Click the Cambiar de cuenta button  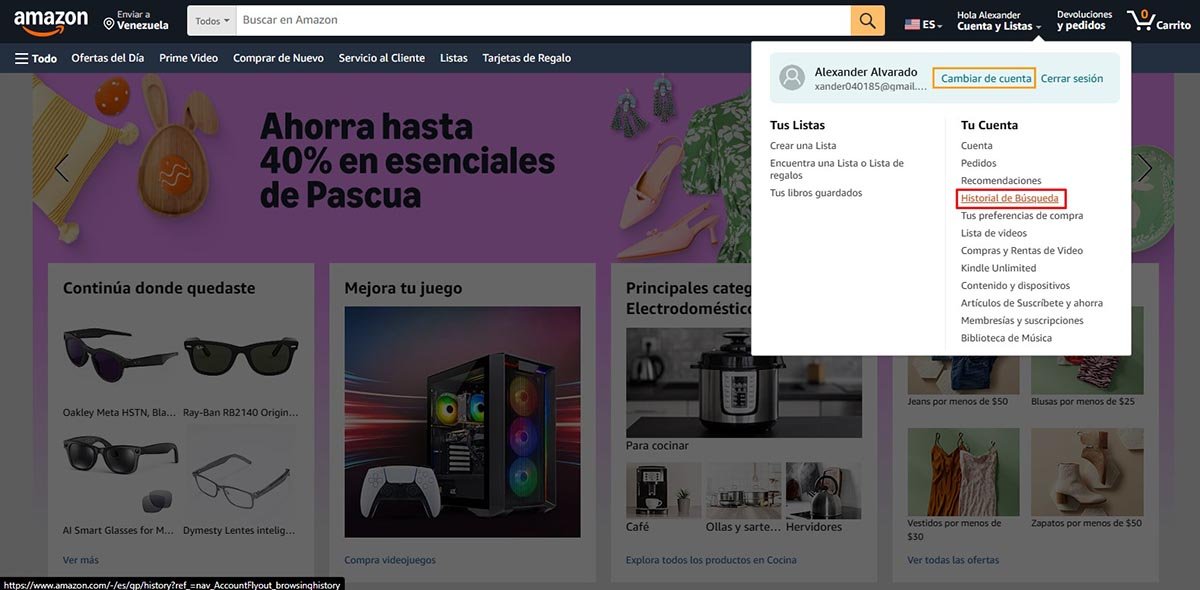[x=983, y=77]
